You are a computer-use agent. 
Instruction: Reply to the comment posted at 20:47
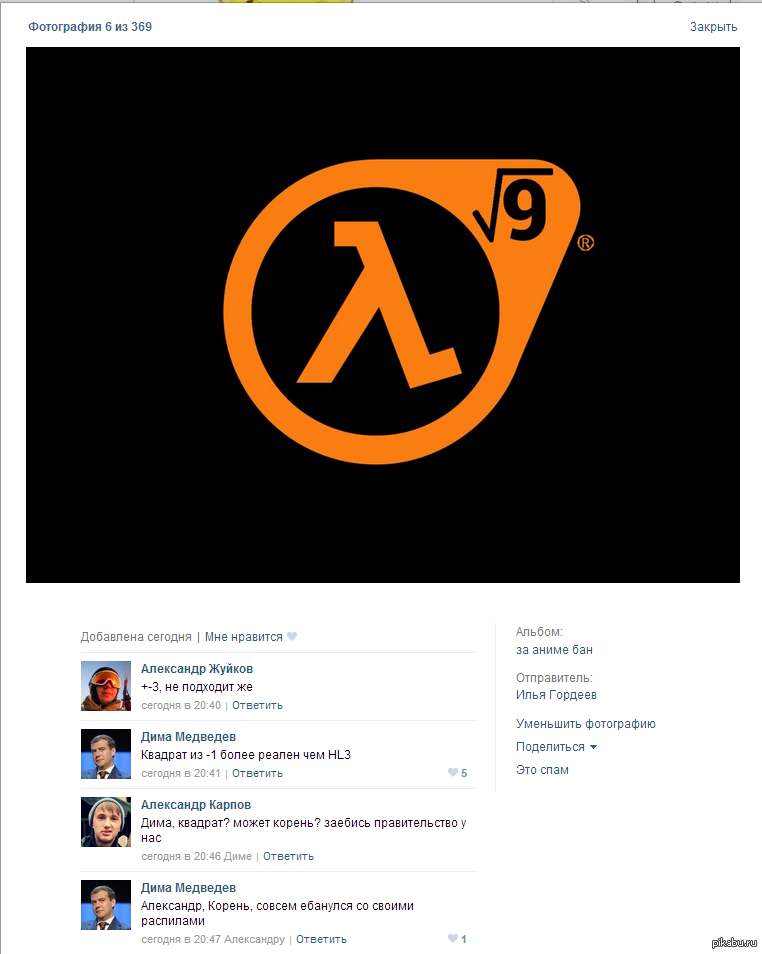click(321, 939)
